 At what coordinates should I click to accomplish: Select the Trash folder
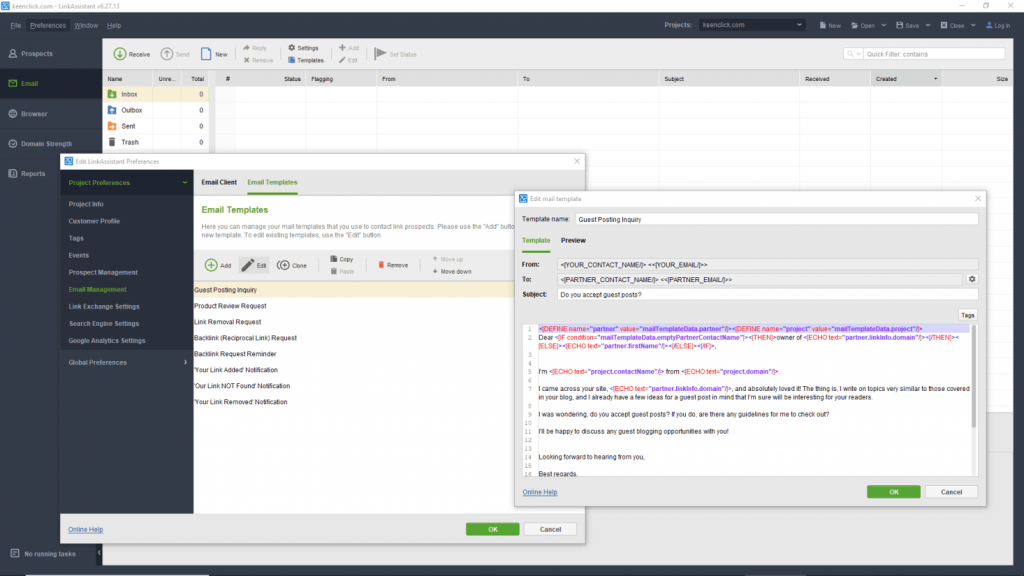pyautogui.click(x=155, y=142)
